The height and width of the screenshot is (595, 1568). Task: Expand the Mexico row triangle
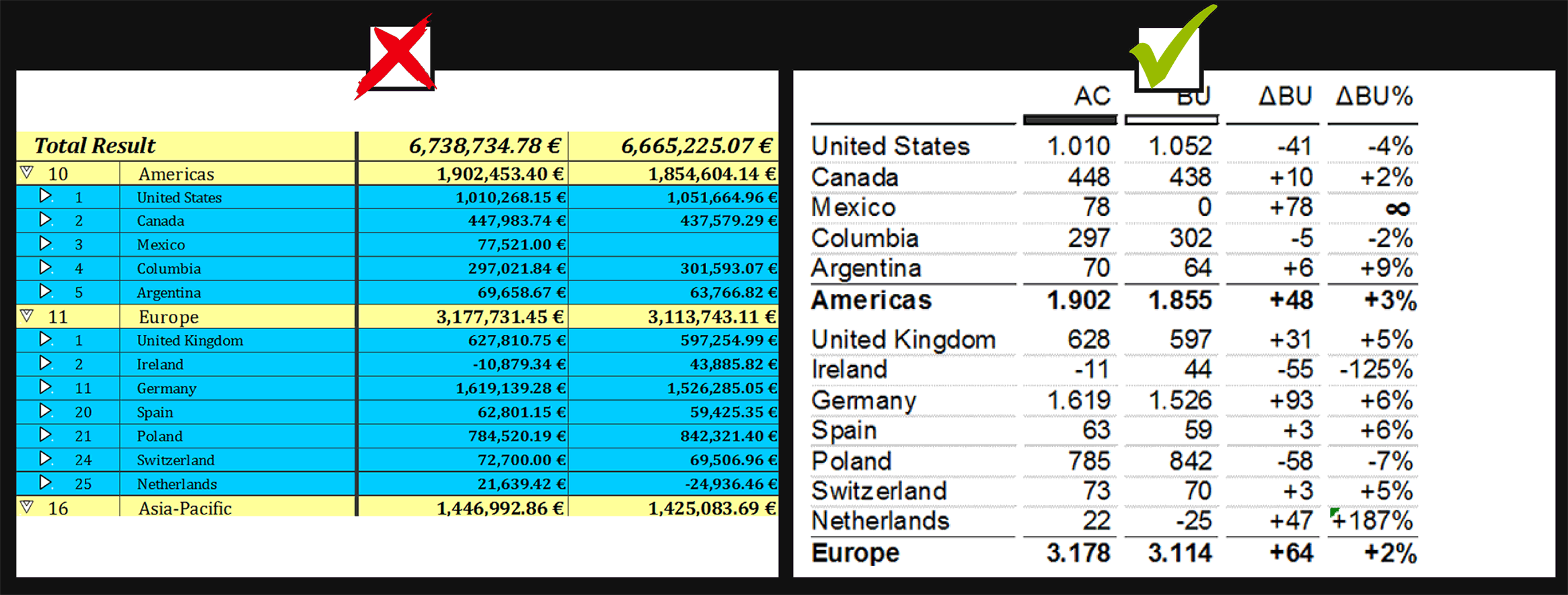pyautogui.click(x=45, y=243)
